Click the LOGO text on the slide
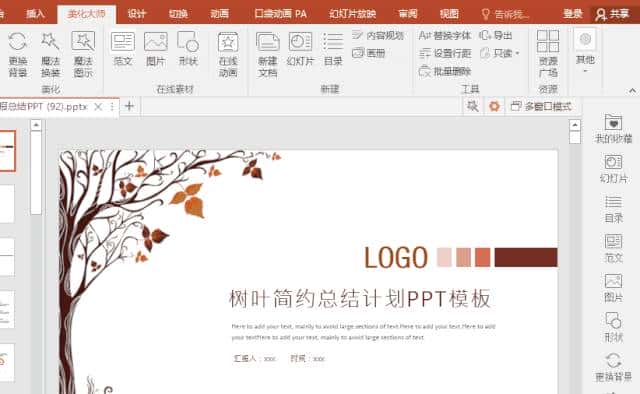 (396, 258)
